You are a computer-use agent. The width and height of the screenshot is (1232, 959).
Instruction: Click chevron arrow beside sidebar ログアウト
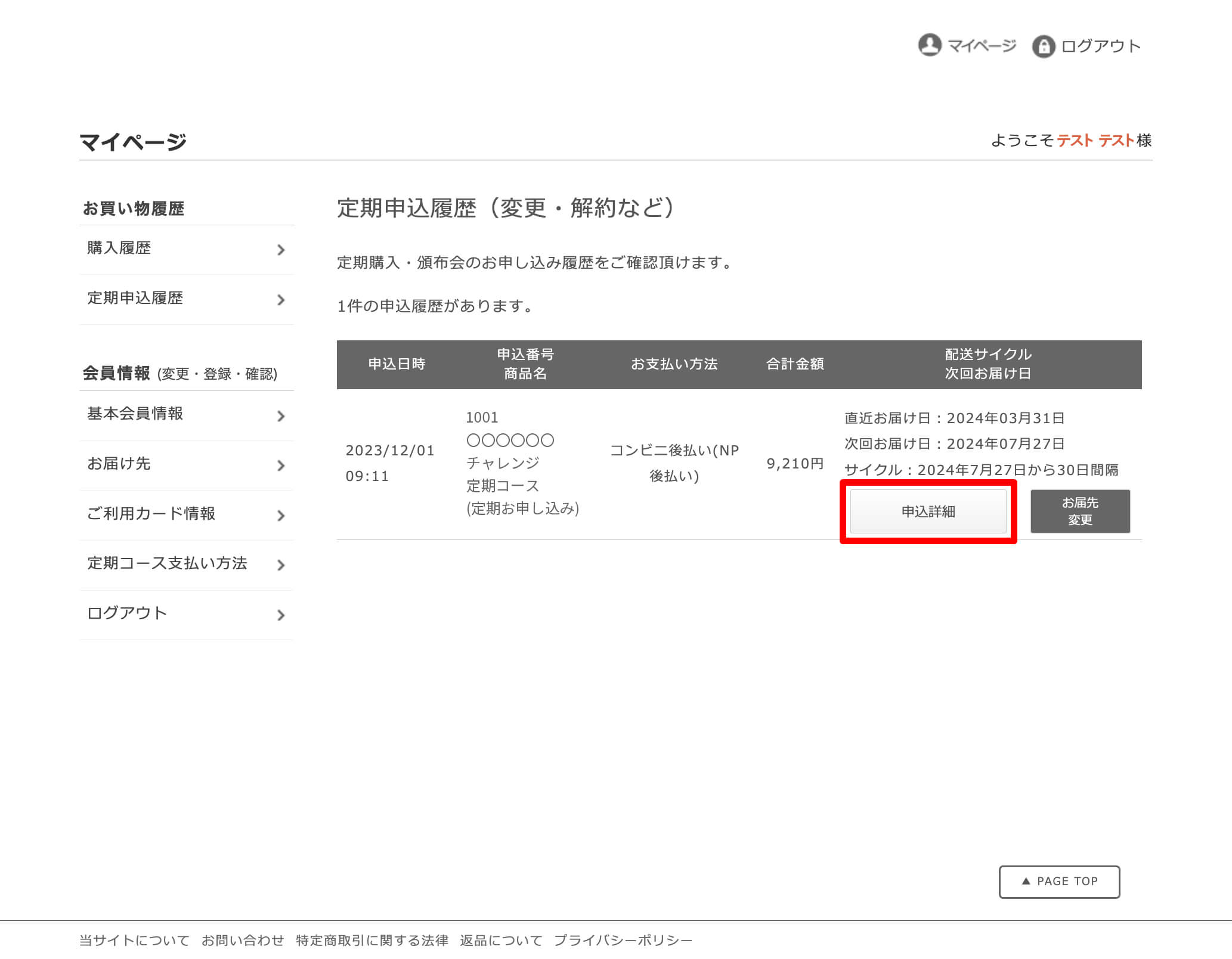(x=281, y=615)
